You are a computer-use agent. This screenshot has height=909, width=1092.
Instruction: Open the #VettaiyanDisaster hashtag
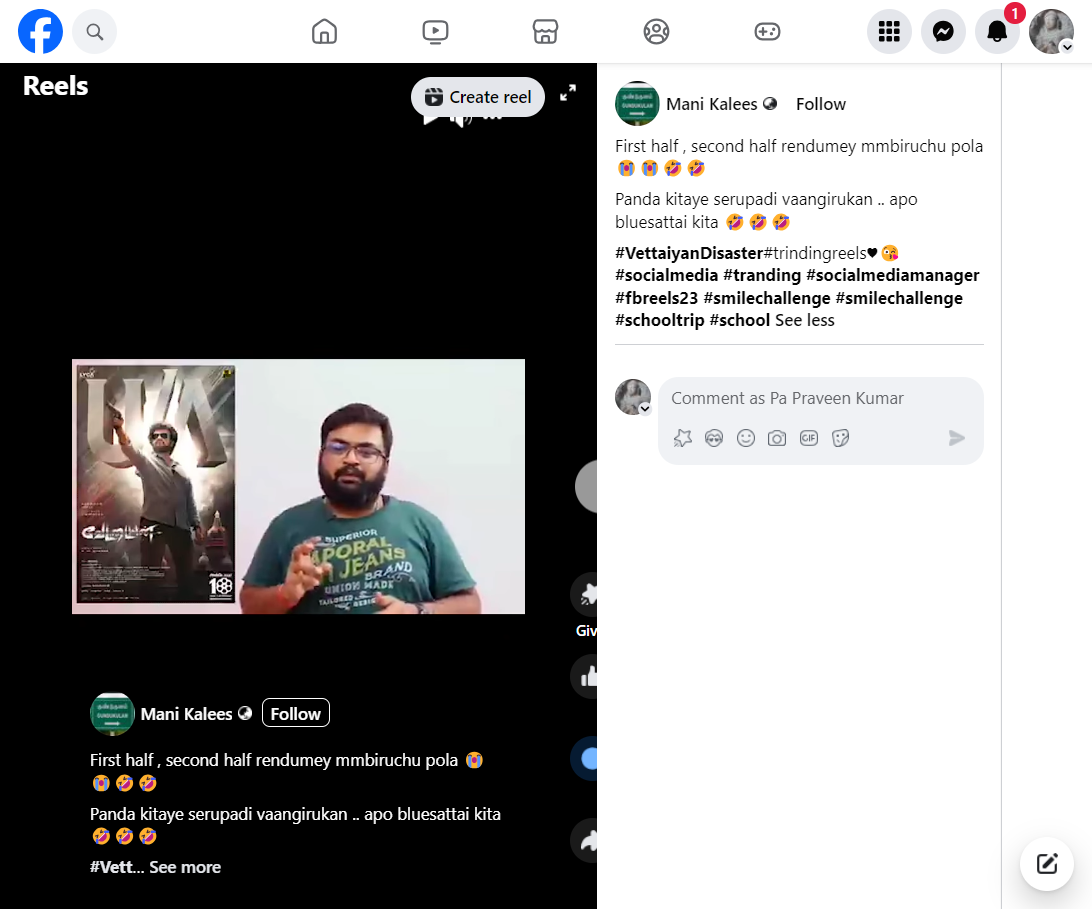click(x=689, y=253)
